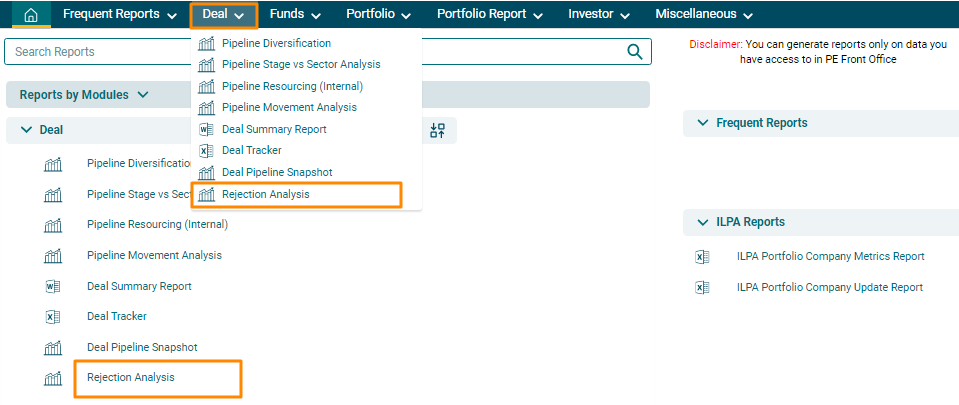This screenshot has height=405, width=959.
Task: Collapse the Reports by Modules section
Action: click(x=84, y=95)
